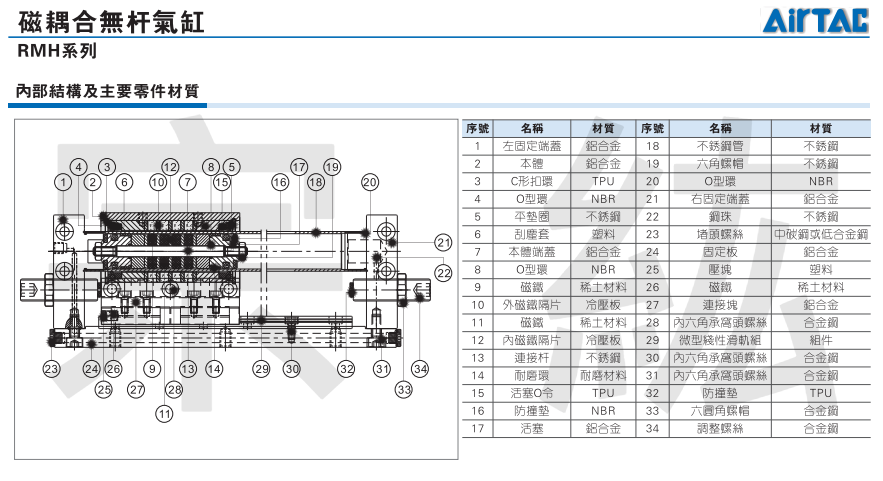Screen dimensions: 883x481
Task: Click callout circle 20 in the diagram
Action: (x=370, y=182)
